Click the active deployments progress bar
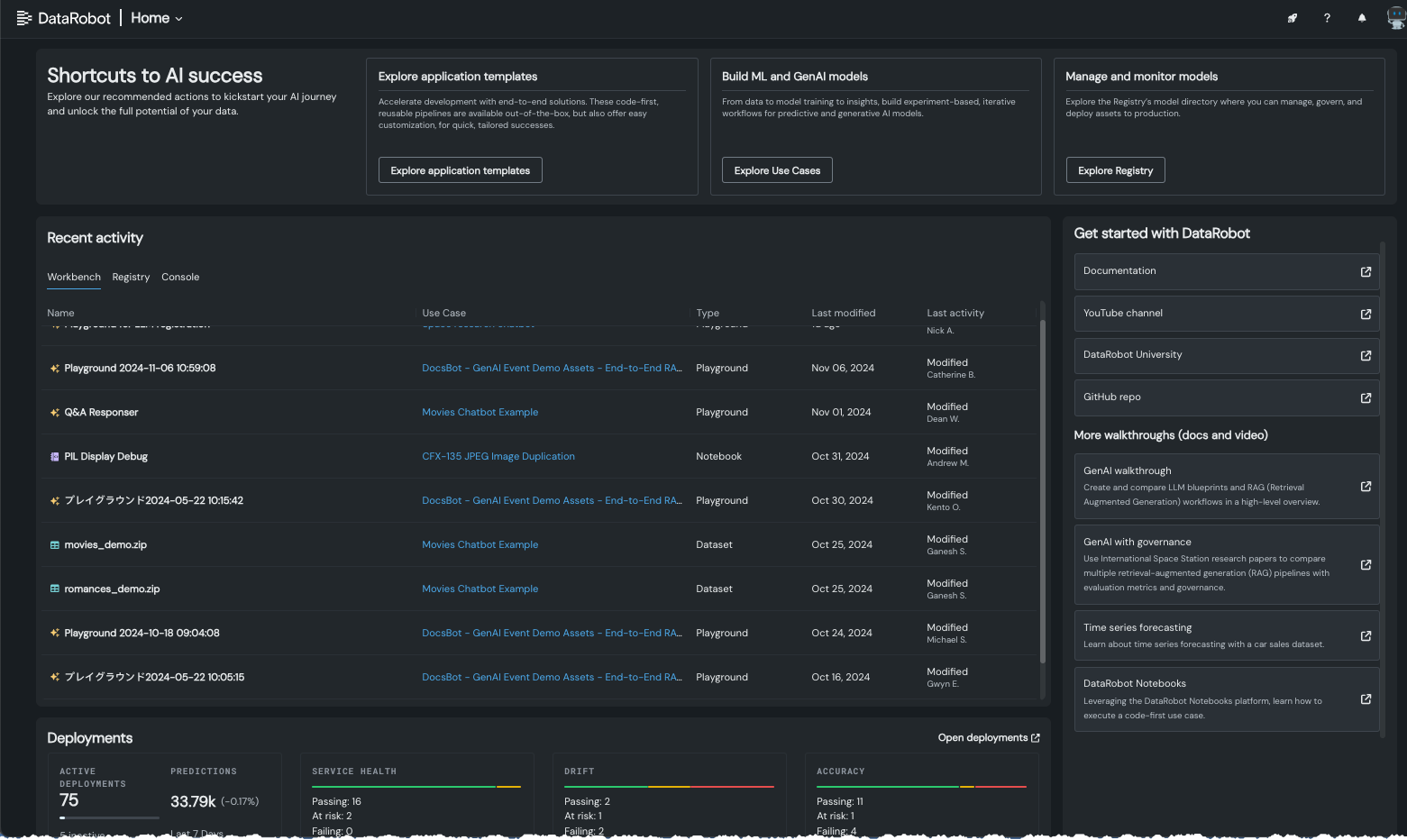1407x840 pixels. tap(109, 817)
